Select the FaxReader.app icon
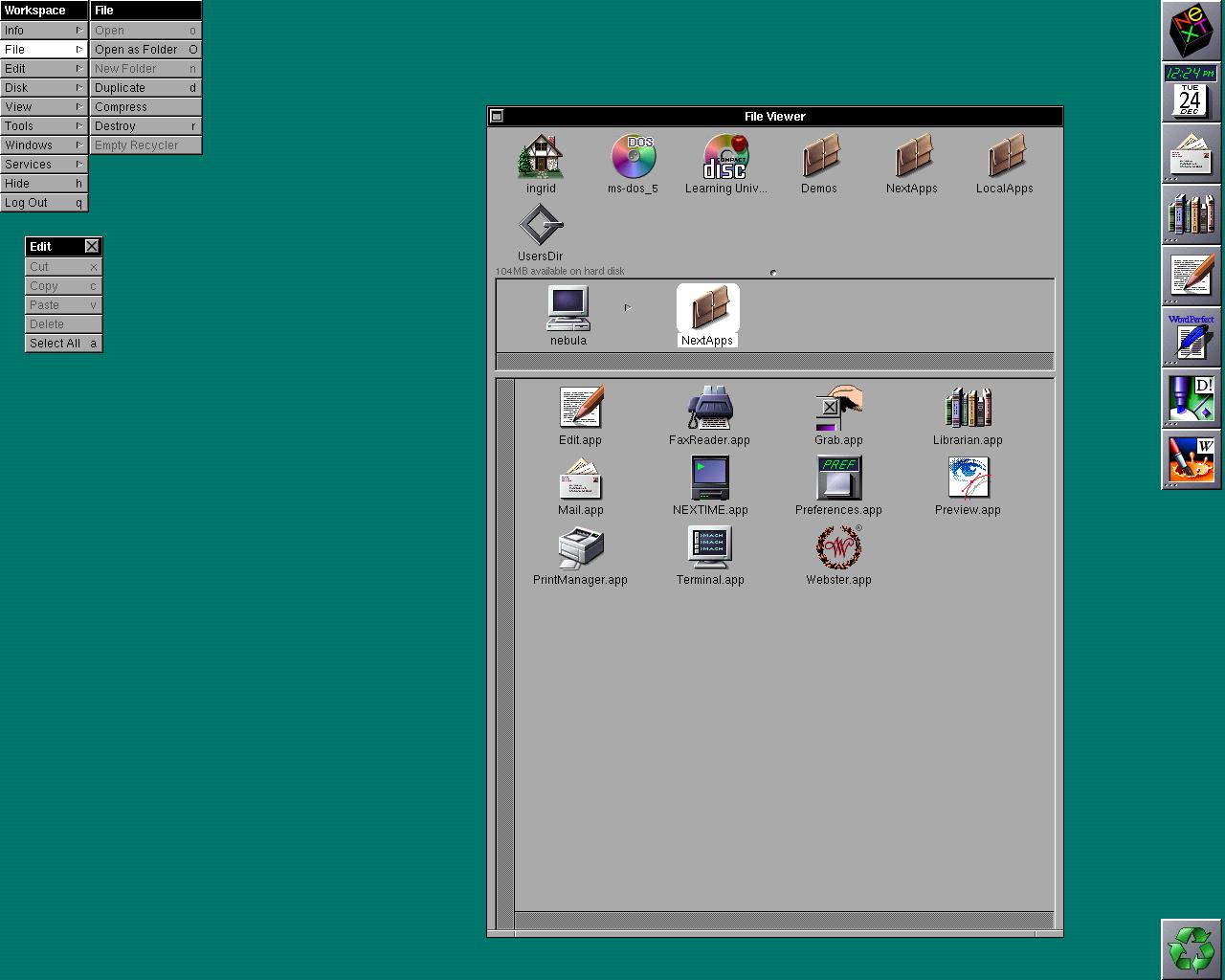1225x980 pixels. click(x=709, y=409)
